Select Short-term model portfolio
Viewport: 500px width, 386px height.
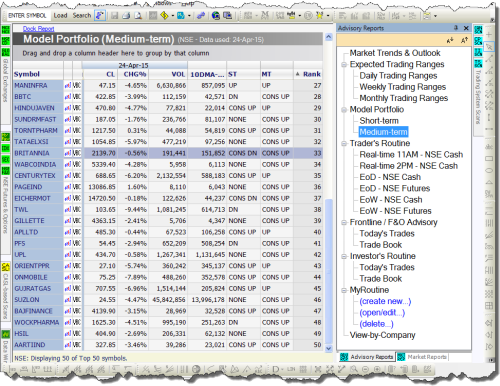pos(379,121)
